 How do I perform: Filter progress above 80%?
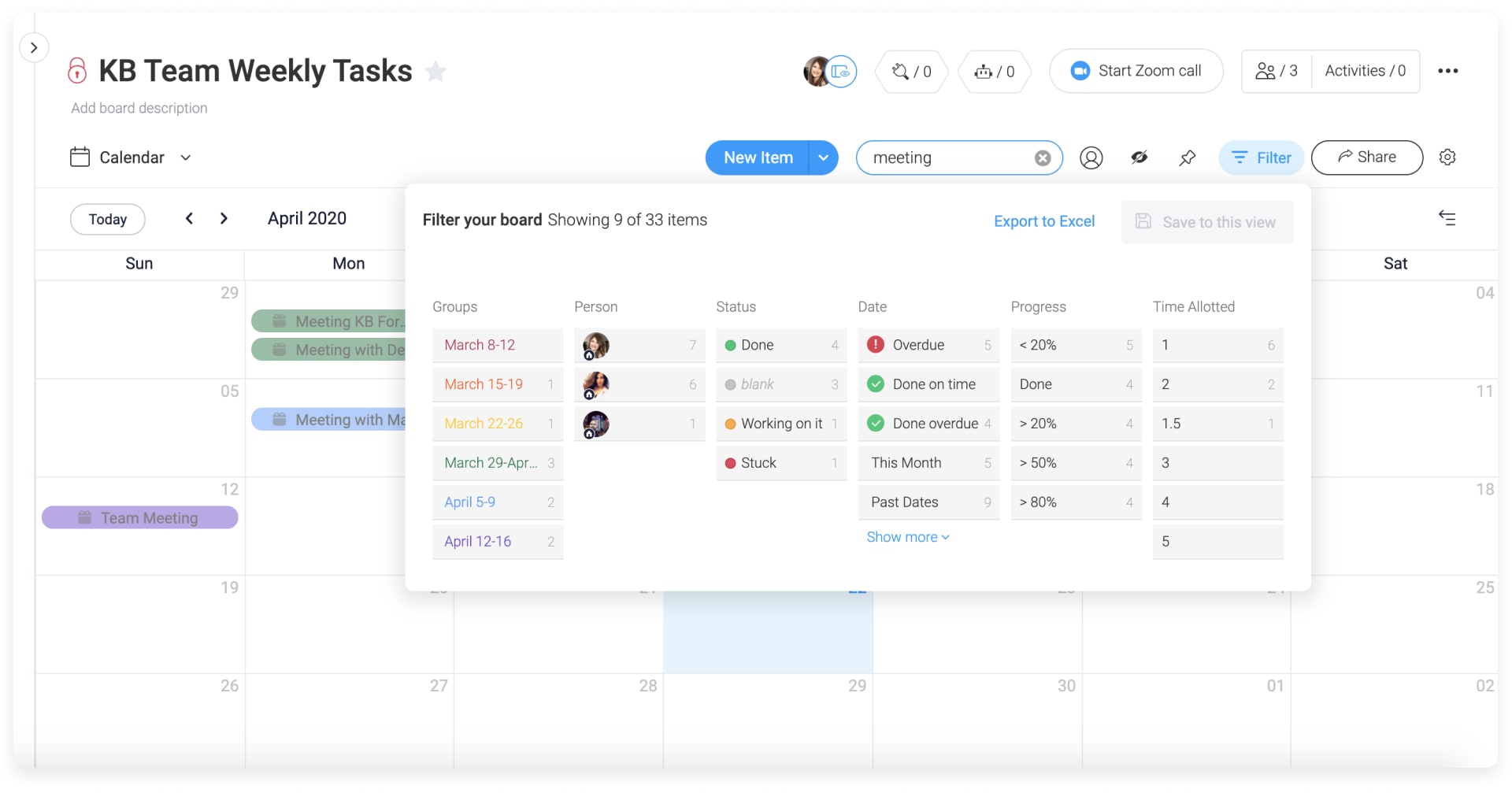click(1076, 502)
